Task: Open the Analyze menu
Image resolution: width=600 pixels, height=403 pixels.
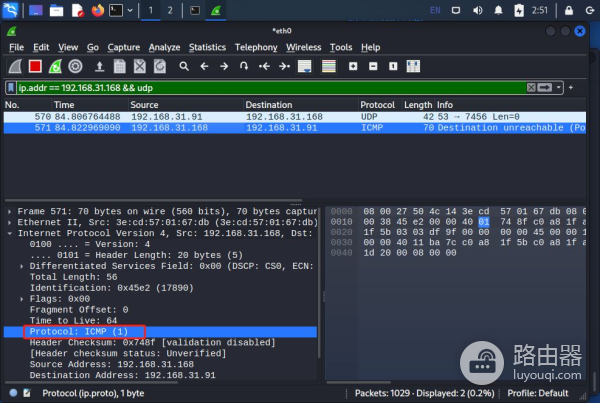Action: [x=164, y=47]
